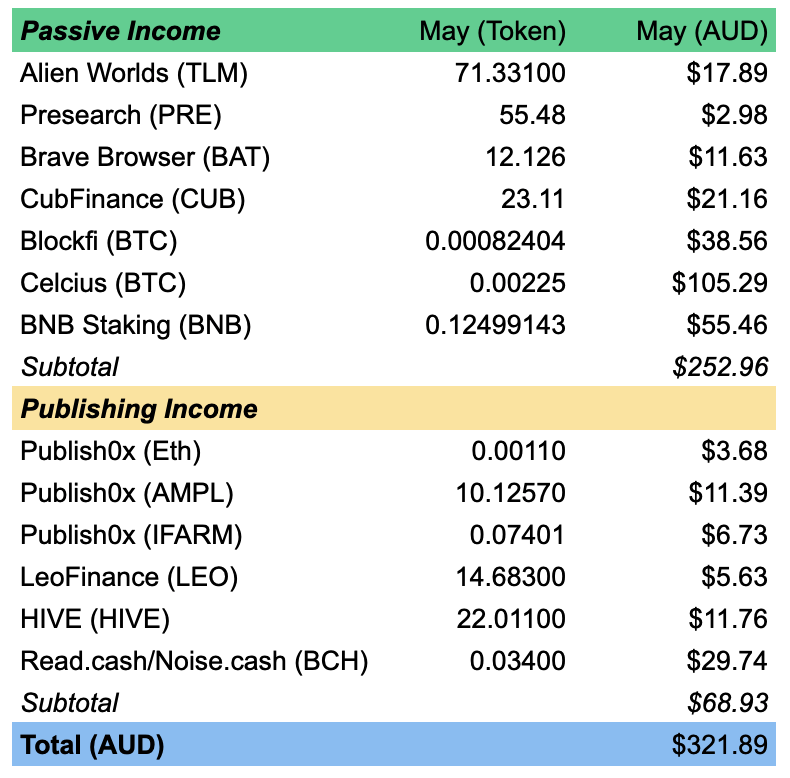Screen dimensions: 790x778
Task: Click the AUD value $11.39
Action: pyautogui.click(x=728, y=493)
